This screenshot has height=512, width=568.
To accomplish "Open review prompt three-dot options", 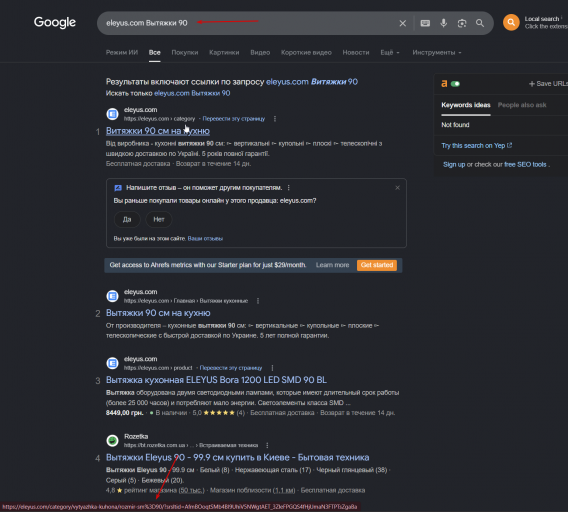I will (288, 188).
